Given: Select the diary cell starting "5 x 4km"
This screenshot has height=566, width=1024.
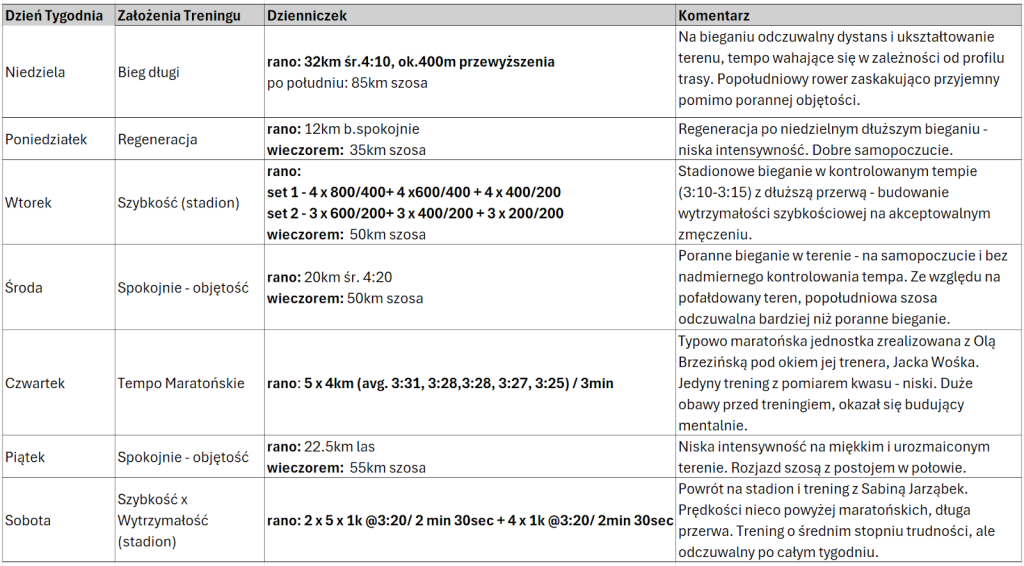Looking at the screenshot, I should click(440, 383).
